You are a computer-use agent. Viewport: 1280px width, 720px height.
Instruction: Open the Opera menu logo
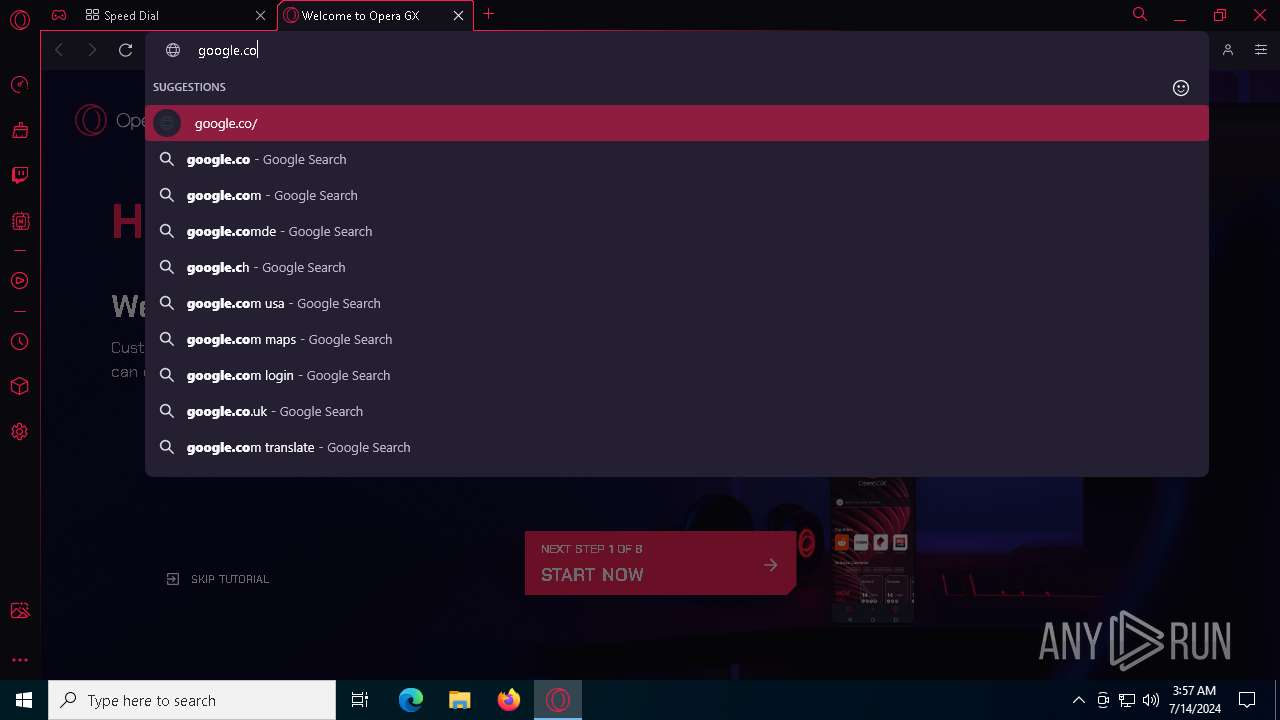[x=19, y=20]
